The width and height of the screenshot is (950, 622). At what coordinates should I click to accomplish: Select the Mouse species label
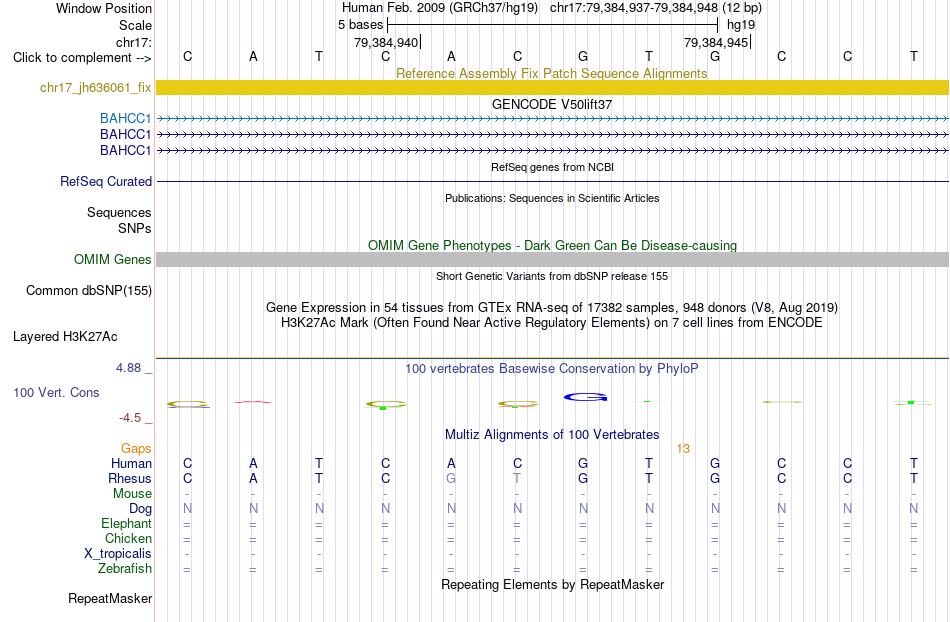tap(132, 494)
